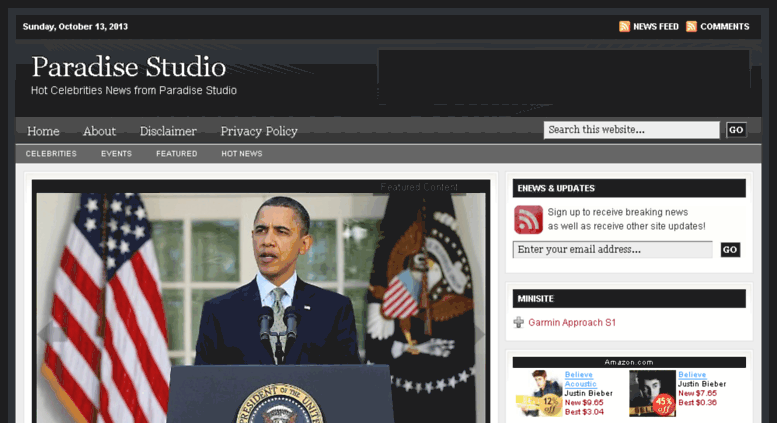
Task: Select the HOT NEWS category
Action: [242, 154]
